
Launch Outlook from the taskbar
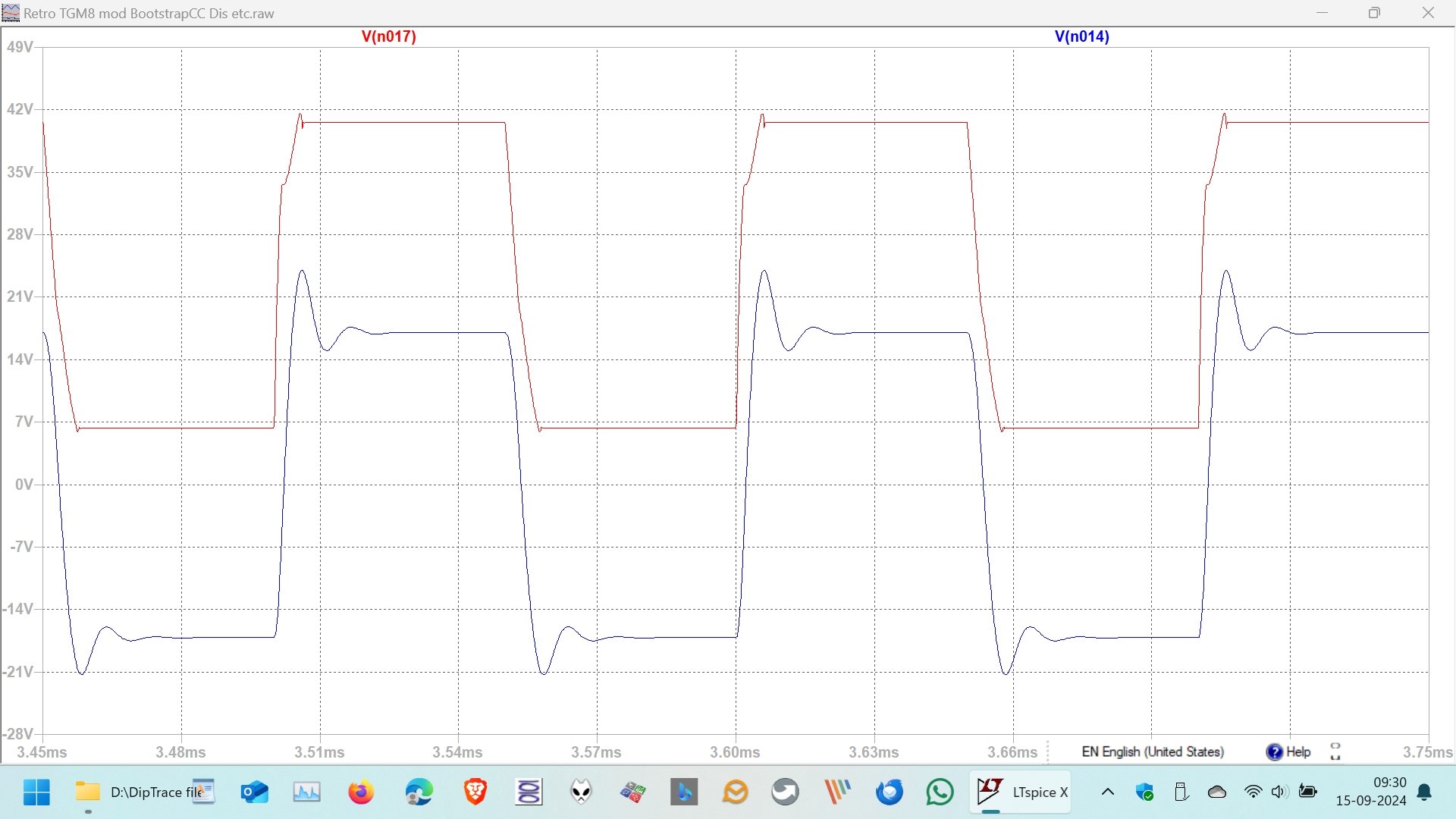pos(254,792)
